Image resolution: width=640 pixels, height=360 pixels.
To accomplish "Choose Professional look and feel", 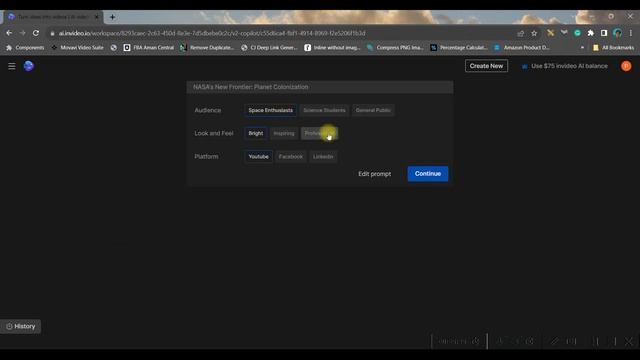I will point(319,133).
